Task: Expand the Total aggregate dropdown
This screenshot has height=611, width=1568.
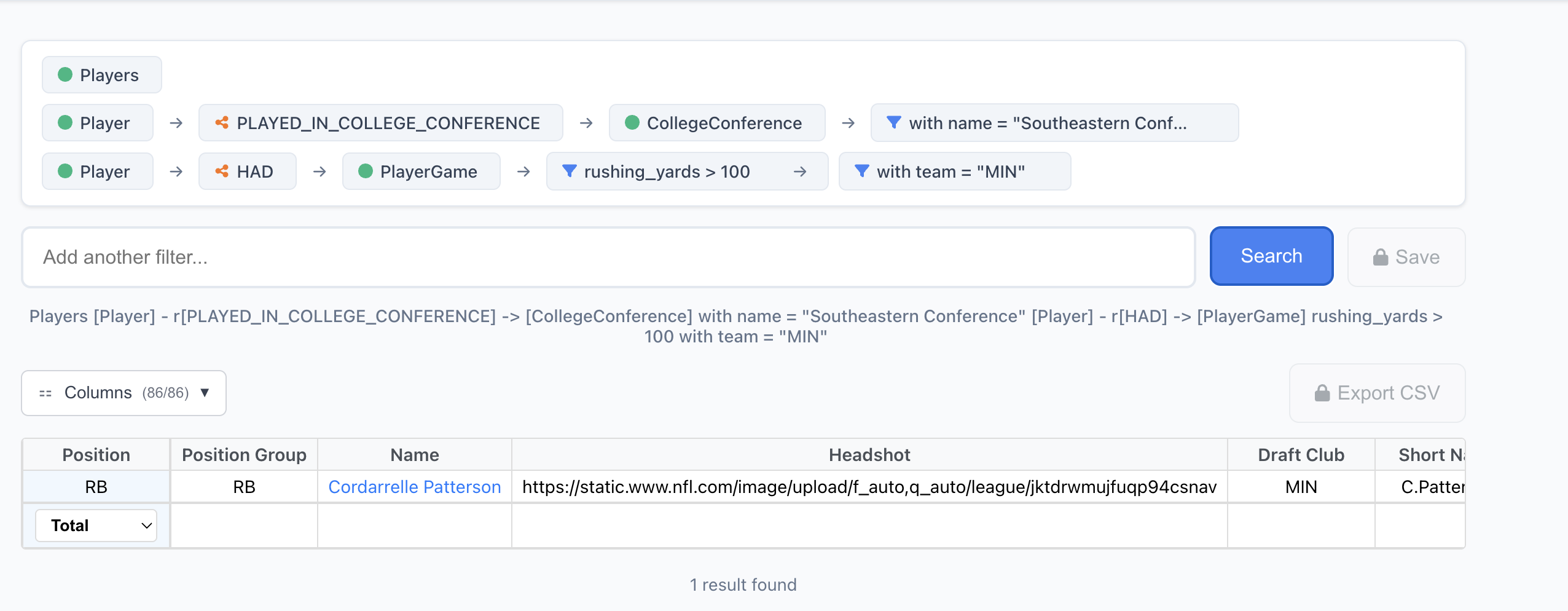Action: tap(96, 526)
